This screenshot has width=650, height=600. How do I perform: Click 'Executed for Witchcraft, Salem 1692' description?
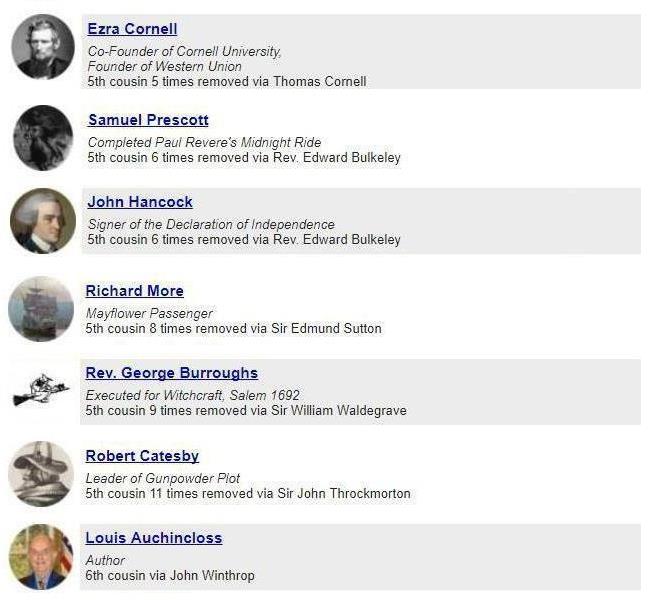[x=192, y=395]
